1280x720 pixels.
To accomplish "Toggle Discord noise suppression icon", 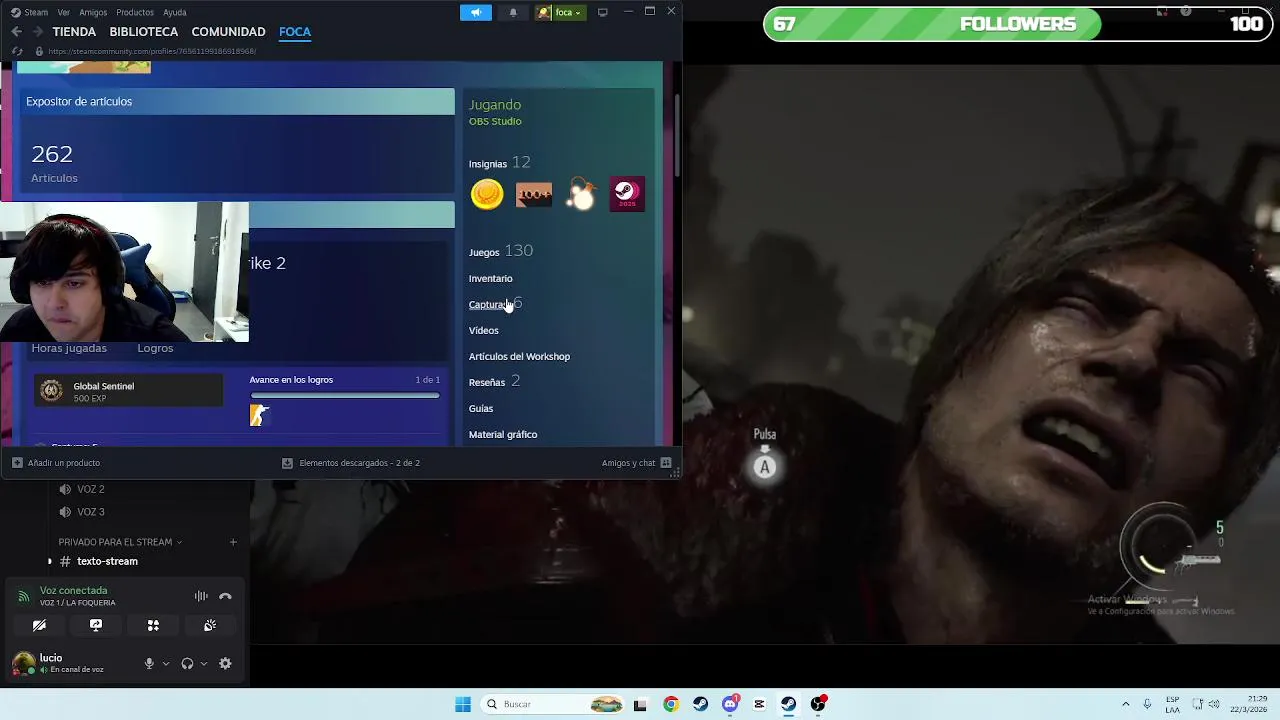I will (201, 596).
